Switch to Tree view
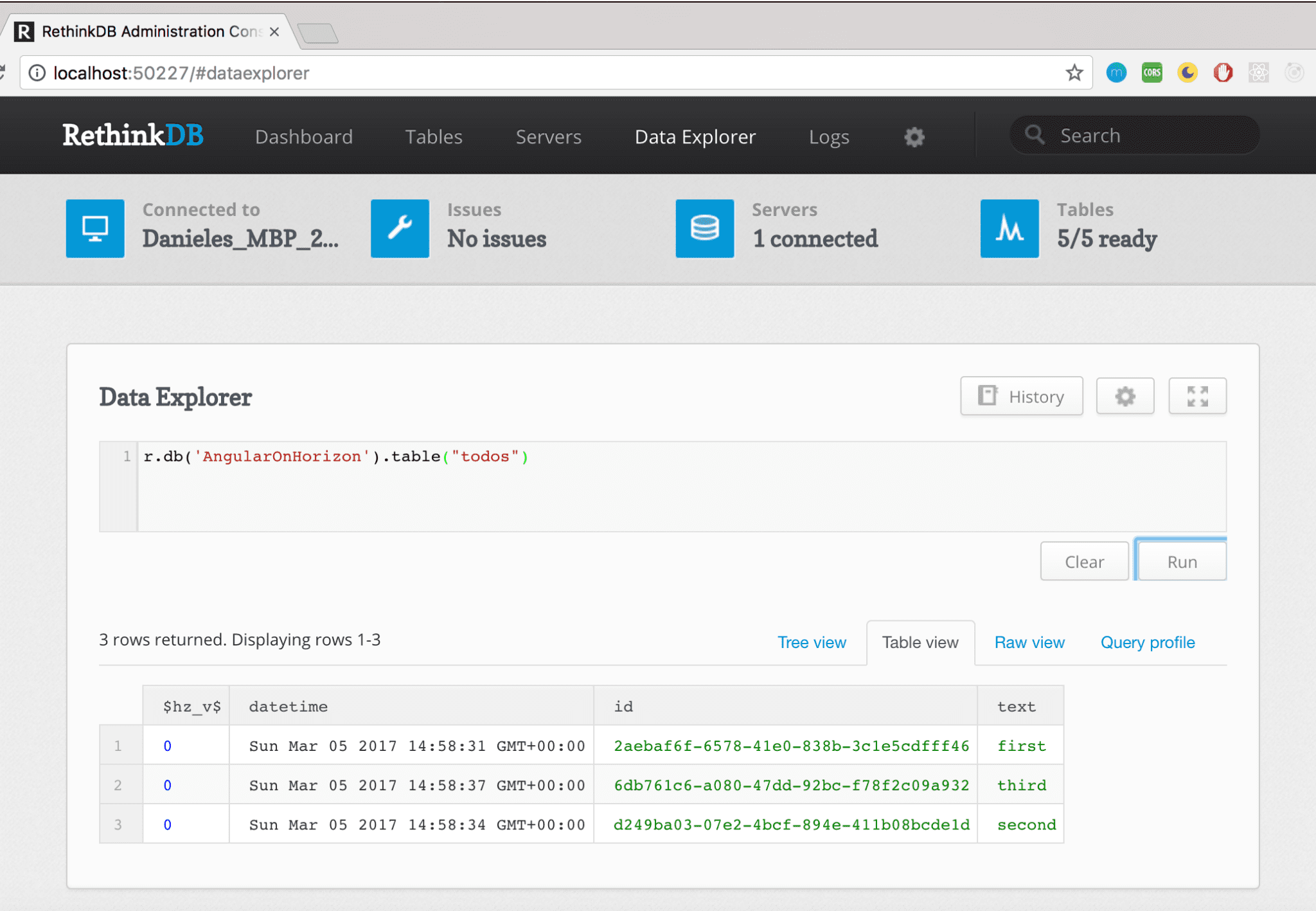This screenshot has width=1316, height=911. [812, 642]
